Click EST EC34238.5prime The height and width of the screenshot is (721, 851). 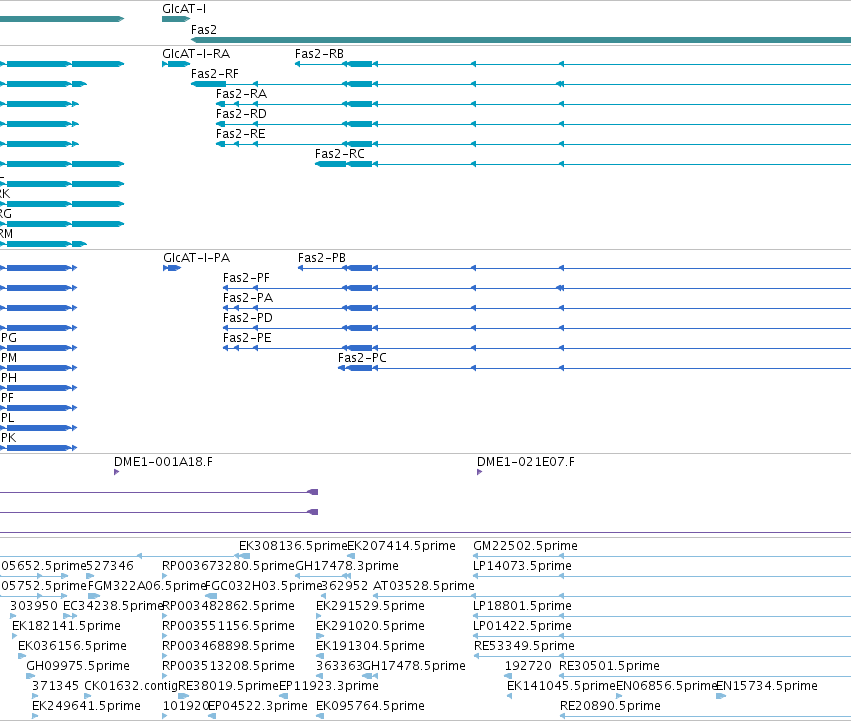[x=113, y=606]
